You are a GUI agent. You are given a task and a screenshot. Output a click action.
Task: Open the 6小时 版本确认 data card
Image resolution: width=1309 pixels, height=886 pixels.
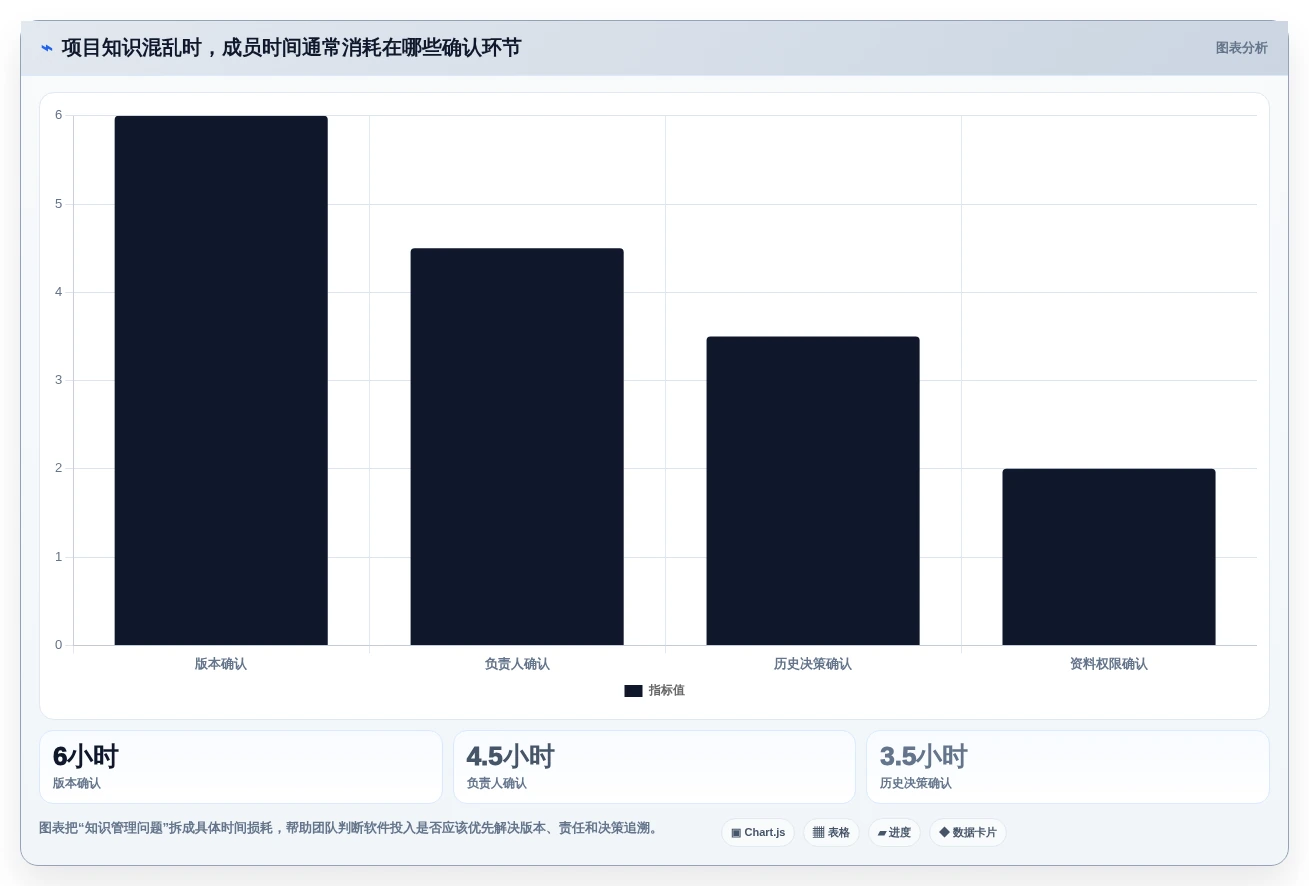pyautogui.click(x=241, y=767)
